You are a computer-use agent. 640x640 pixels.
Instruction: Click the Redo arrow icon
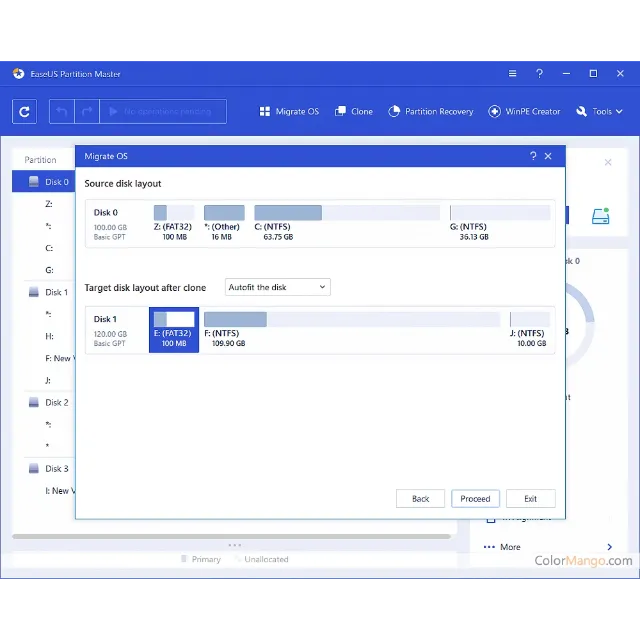[x=87, y=112]
